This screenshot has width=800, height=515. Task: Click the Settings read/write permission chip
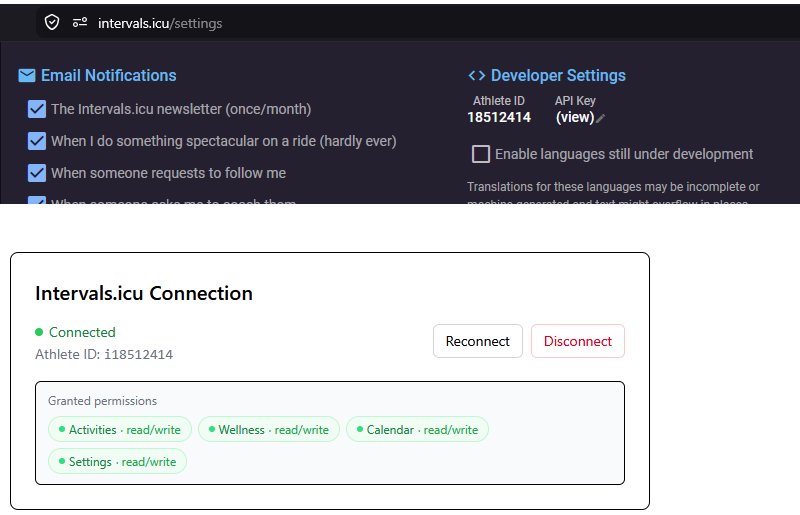117,461
